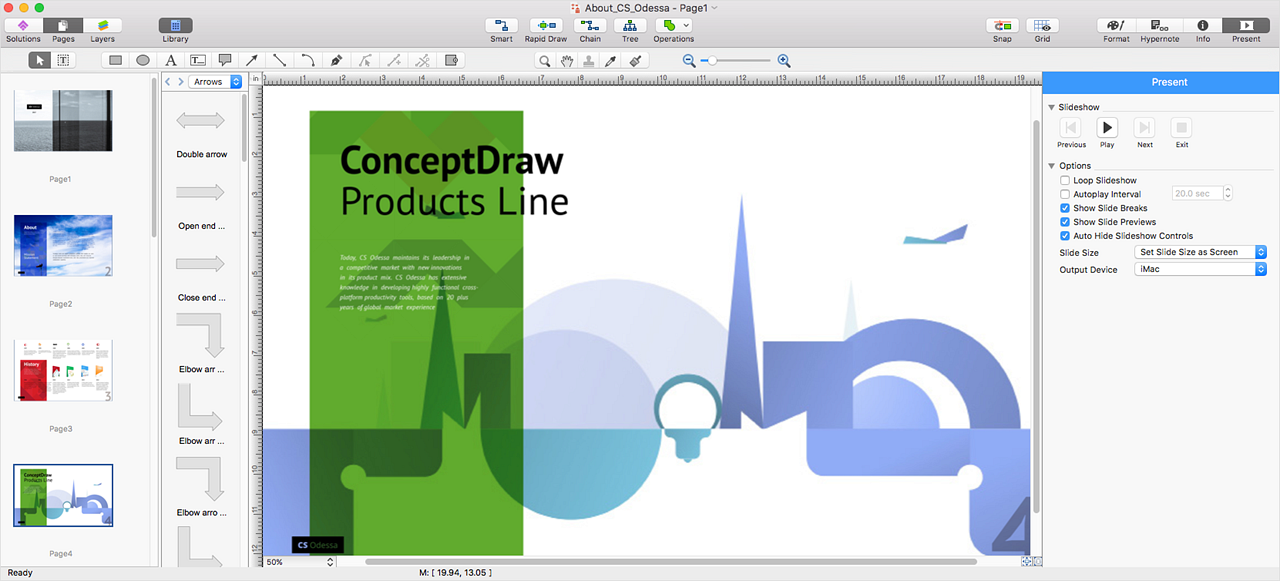
Task: Open the Info panel
Action: click(1202, 25)
